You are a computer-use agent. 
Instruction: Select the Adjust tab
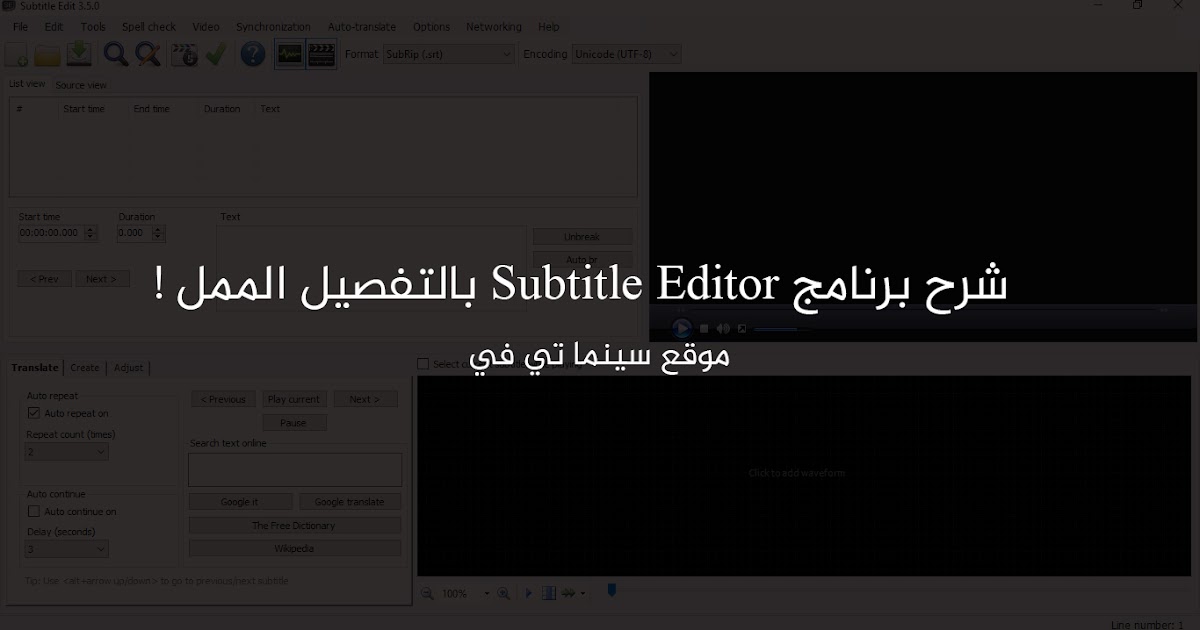(x=129, y=368)
